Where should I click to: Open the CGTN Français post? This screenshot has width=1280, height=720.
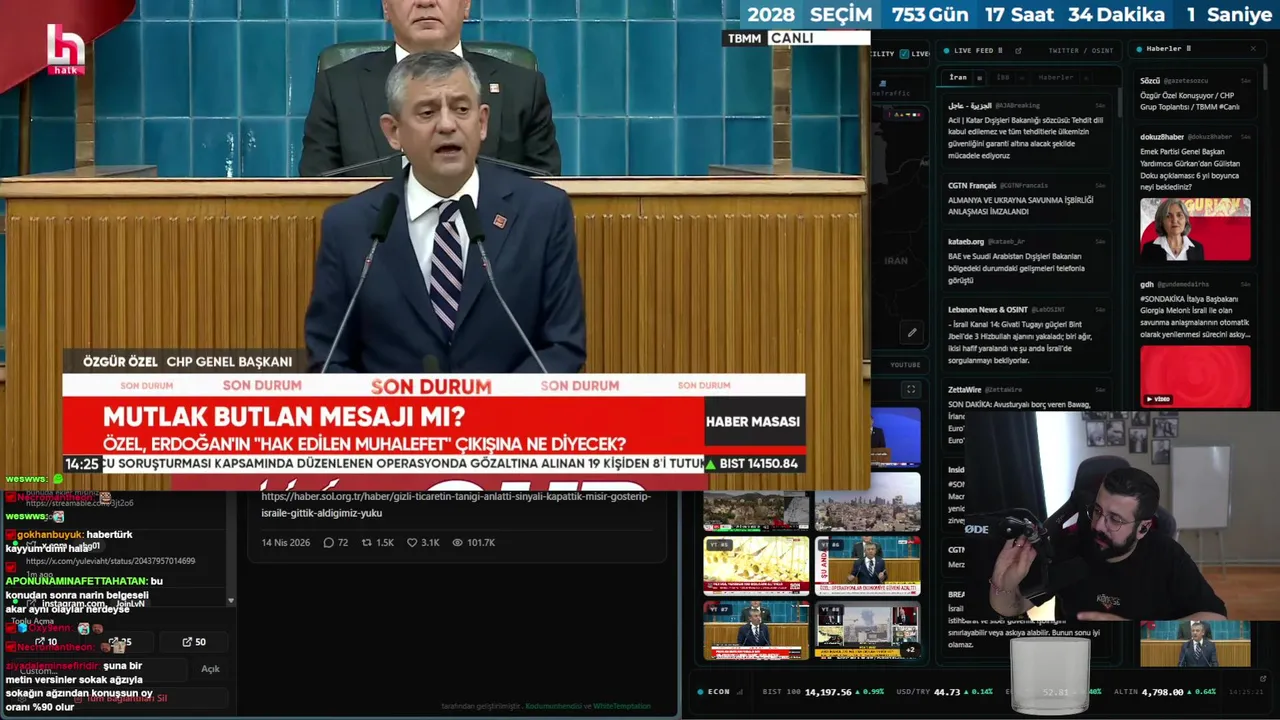point(1026,198)
